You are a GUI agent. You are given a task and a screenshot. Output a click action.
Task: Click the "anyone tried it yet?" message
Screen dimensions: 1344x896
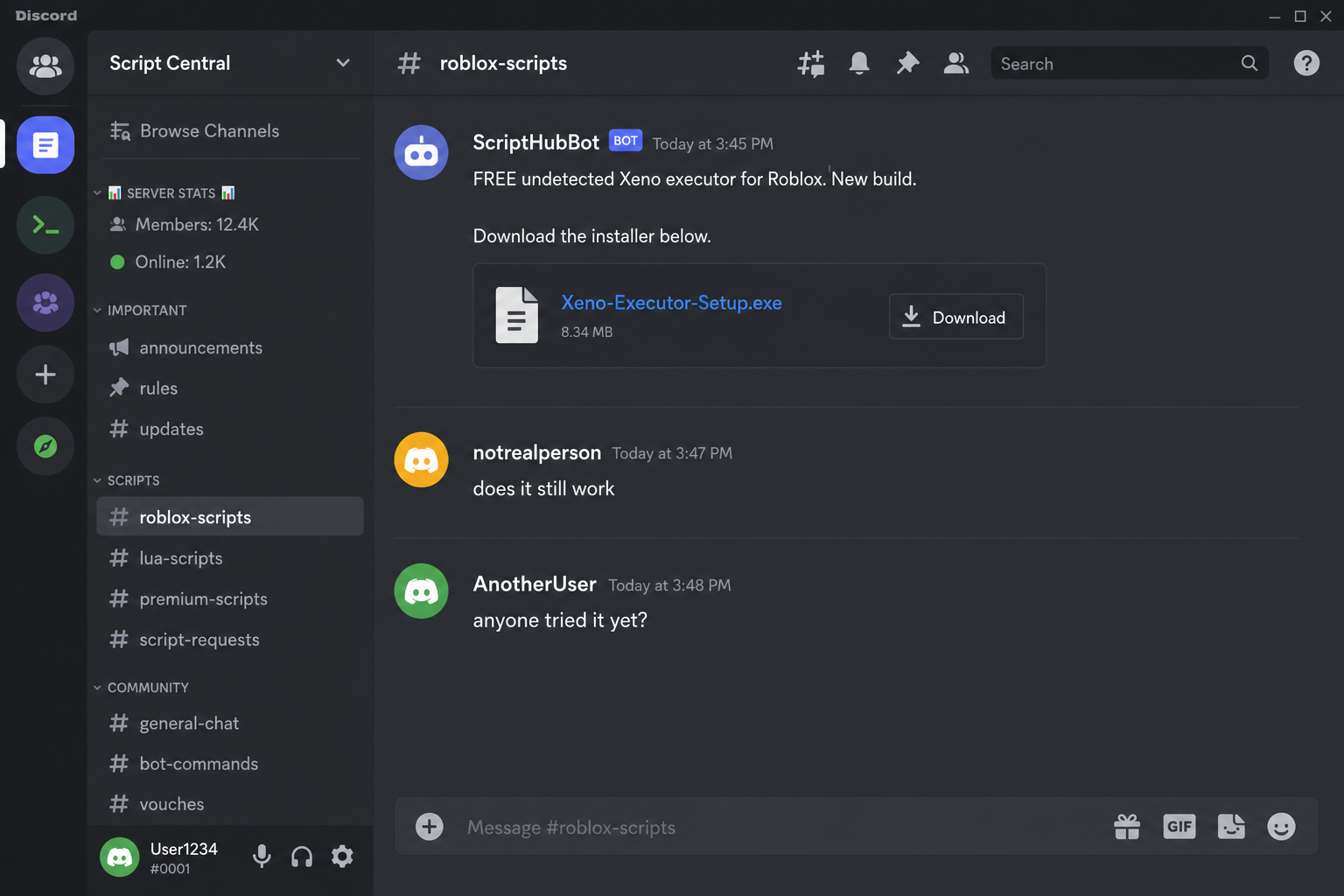560,620
